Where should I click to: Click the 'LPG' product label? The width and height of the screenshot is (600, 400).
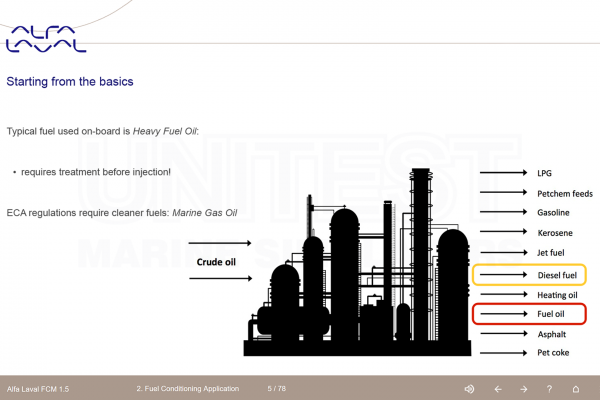click(544, 173)
